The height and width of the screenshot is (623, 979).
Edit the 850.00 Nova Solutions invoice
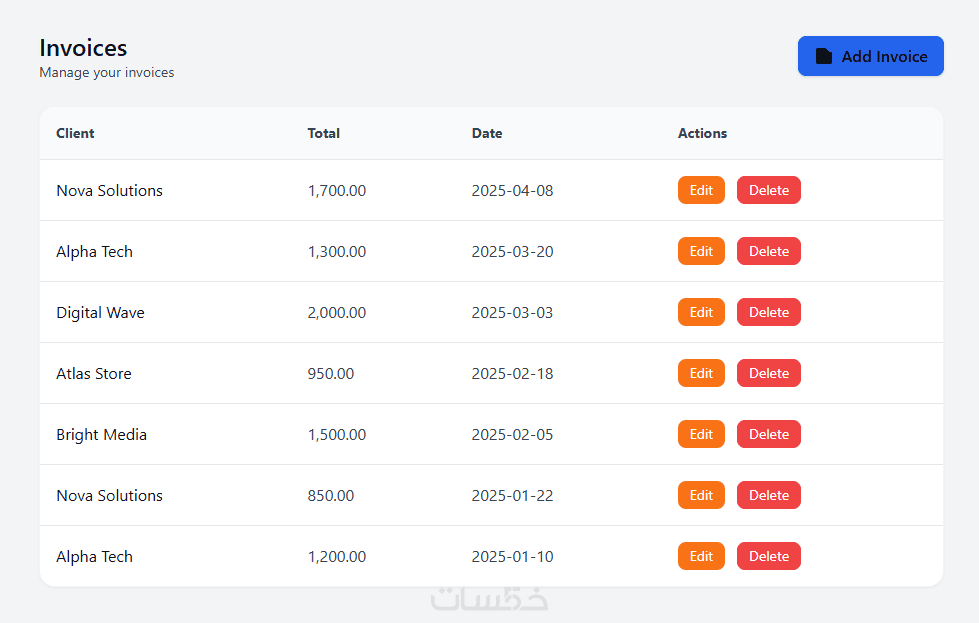point(701,495)
